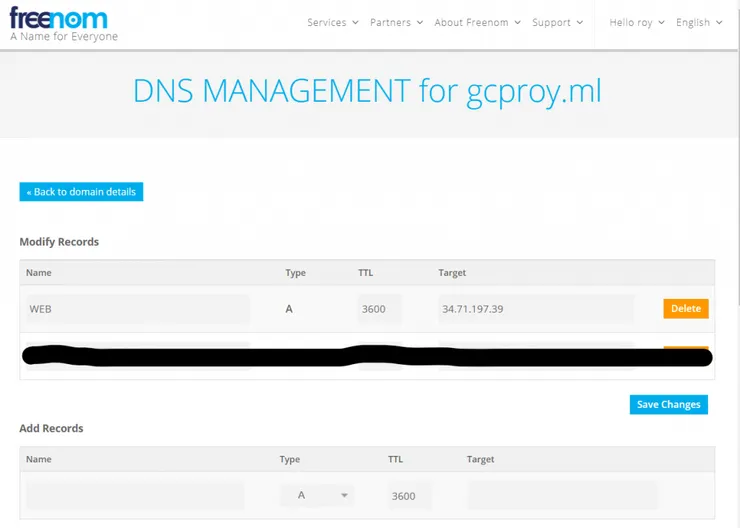This screenshot has width=740, height=528.
Task: Click the DNS MANAGEMENT for gcproy.ml title
Action: (x=367, y=91)
